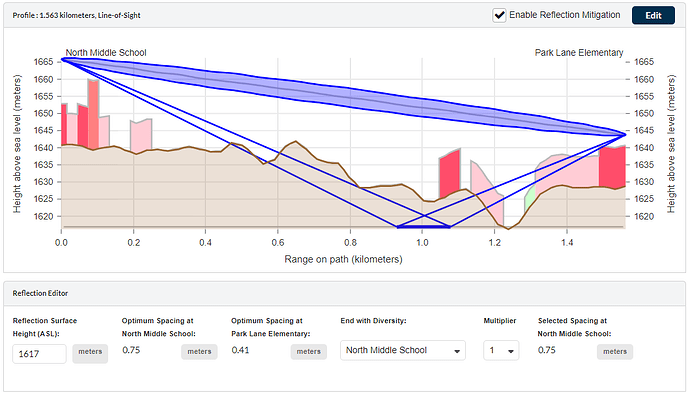Click the Selected Spacing at North Middle School label

(574, 327)
